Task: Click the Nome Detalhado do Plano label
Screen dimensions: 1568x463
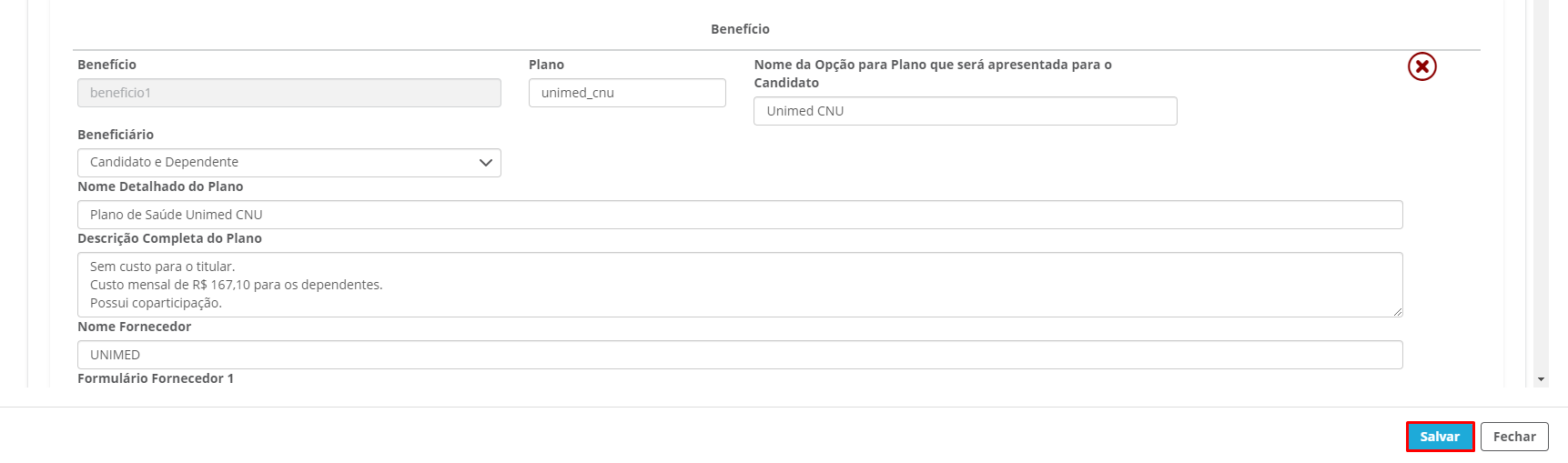Action: pos(160,186)
